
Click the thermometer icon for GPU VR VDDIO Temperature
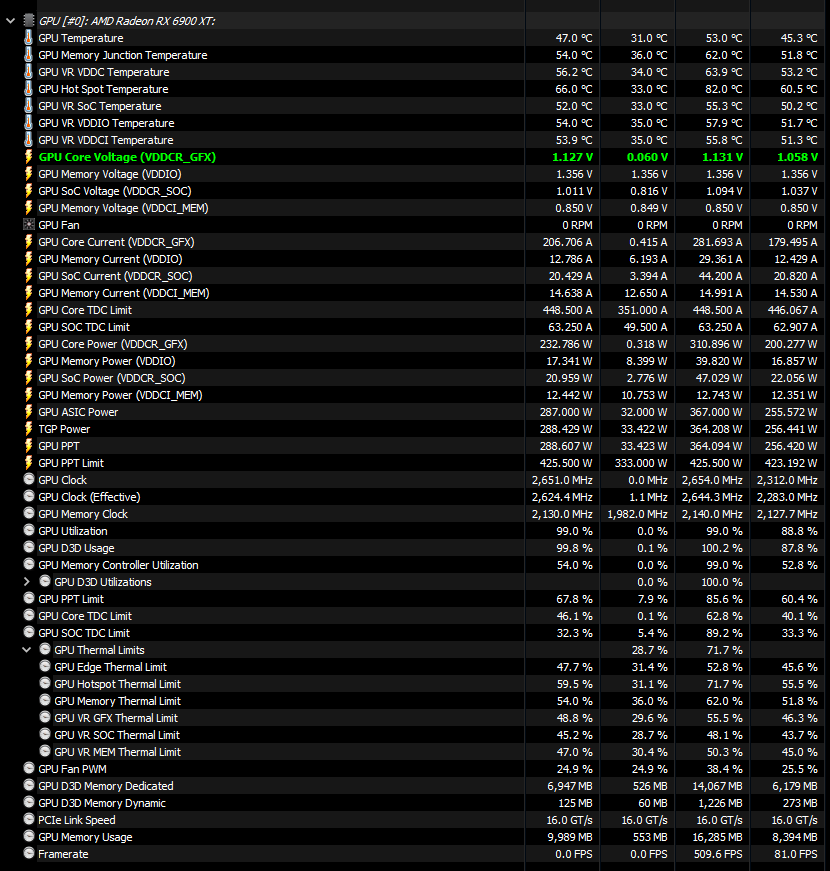tap(29, 123)
